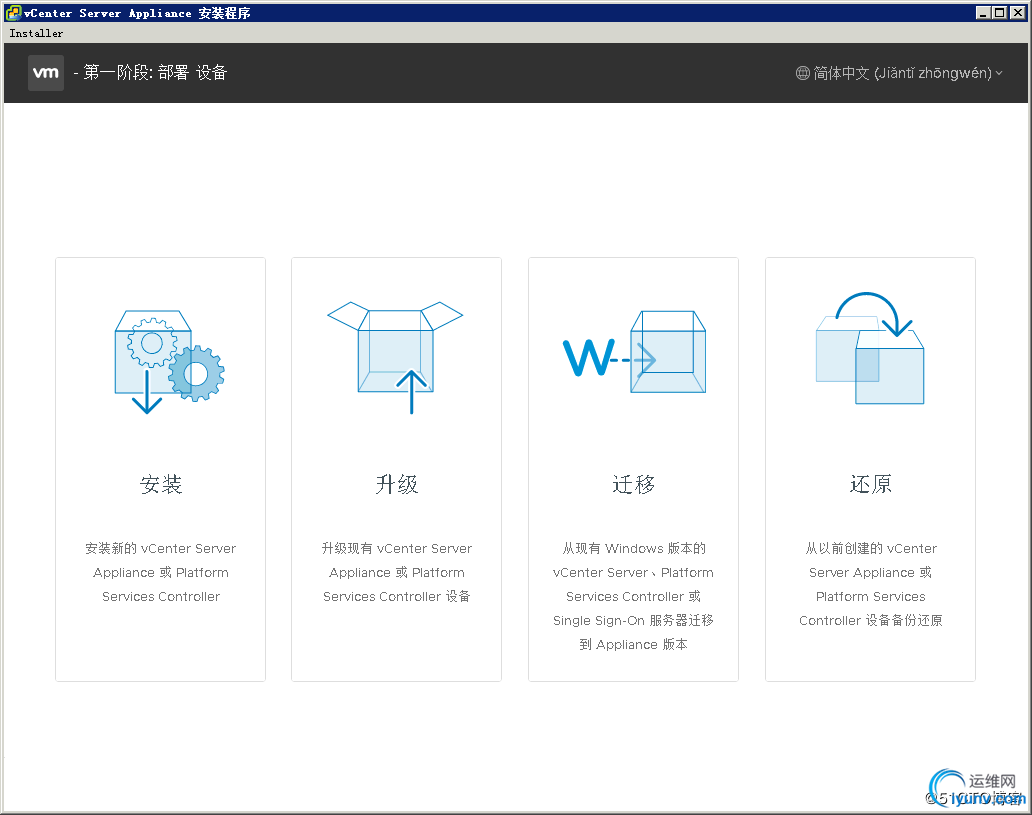This screenshot has width=1032, height=815.
Task: Minimize the installer window
Action: (x=983, y=13)
